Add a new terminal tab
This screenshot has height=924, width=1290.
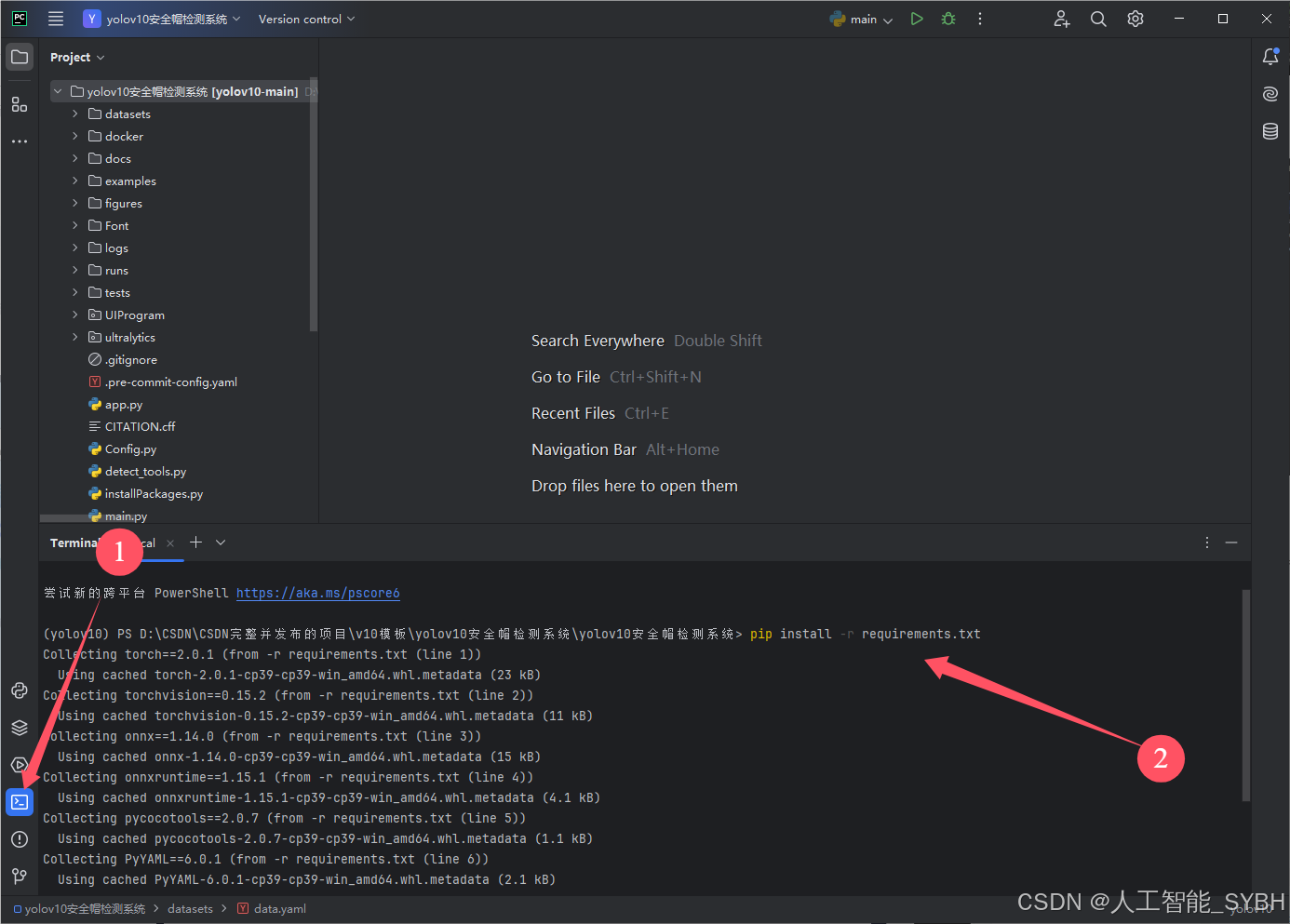coord(195,542)
